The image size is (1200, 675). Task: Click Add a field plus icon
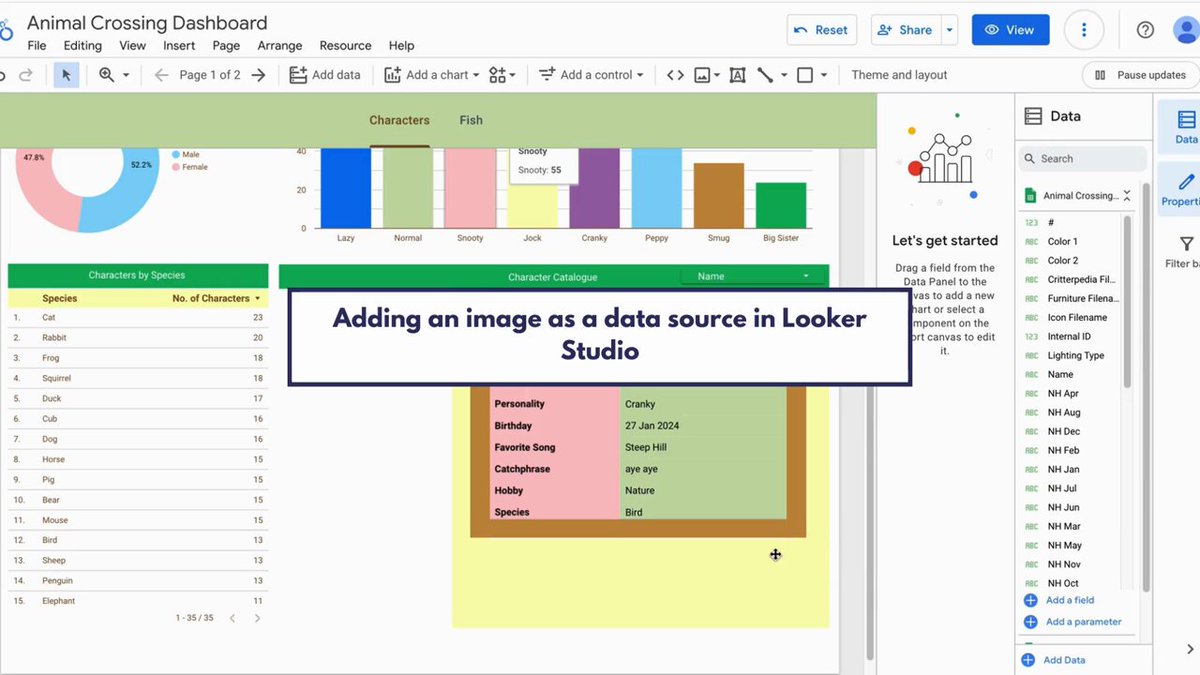tap(1031, 600)
